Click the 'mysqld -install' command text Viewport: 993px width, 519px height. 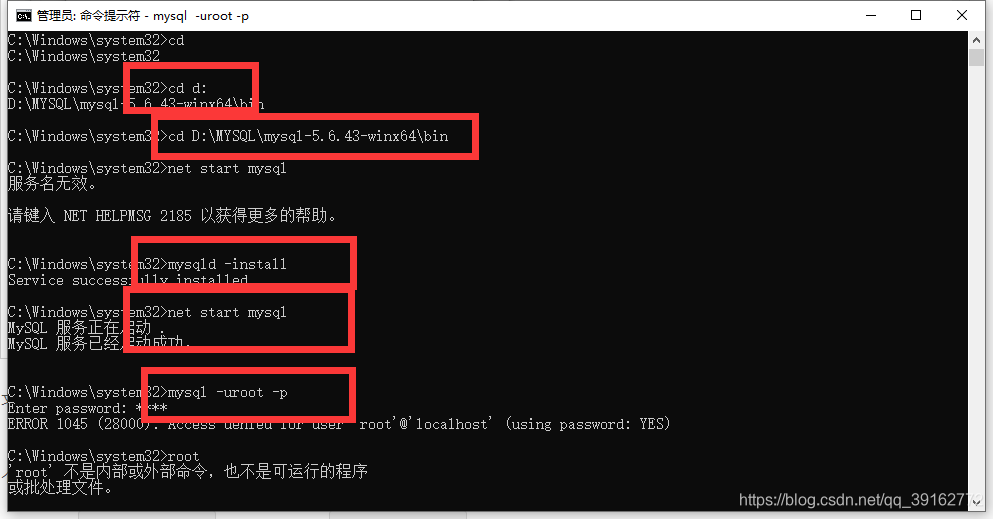227,264
